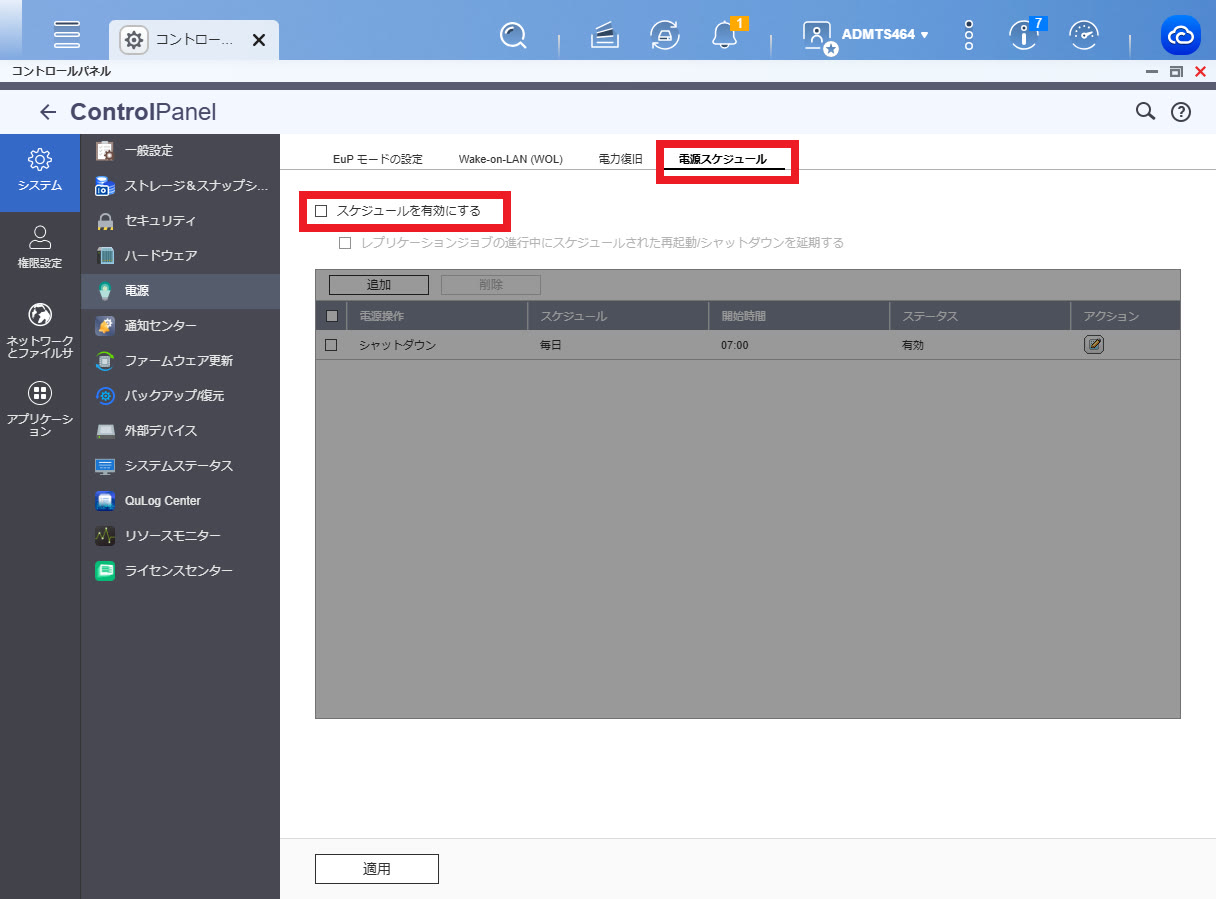Switch to the Wake-on-LAN (WOL) tab
The width and height of the screenshot is (1216, 899).
[510, 160]
